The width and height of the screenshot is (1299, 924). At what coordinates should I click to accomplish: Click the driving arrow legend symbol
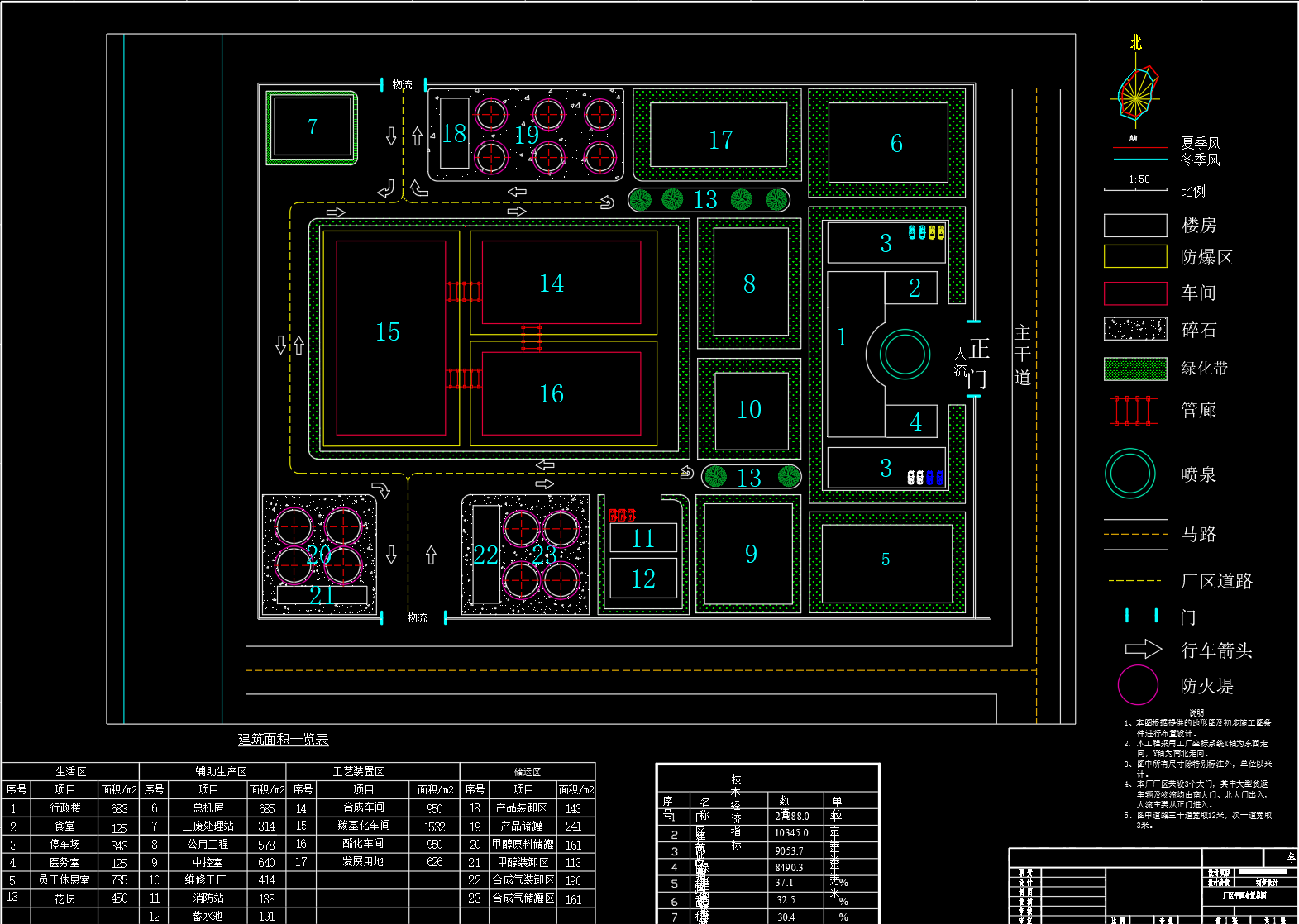(x=1144, y=650)
